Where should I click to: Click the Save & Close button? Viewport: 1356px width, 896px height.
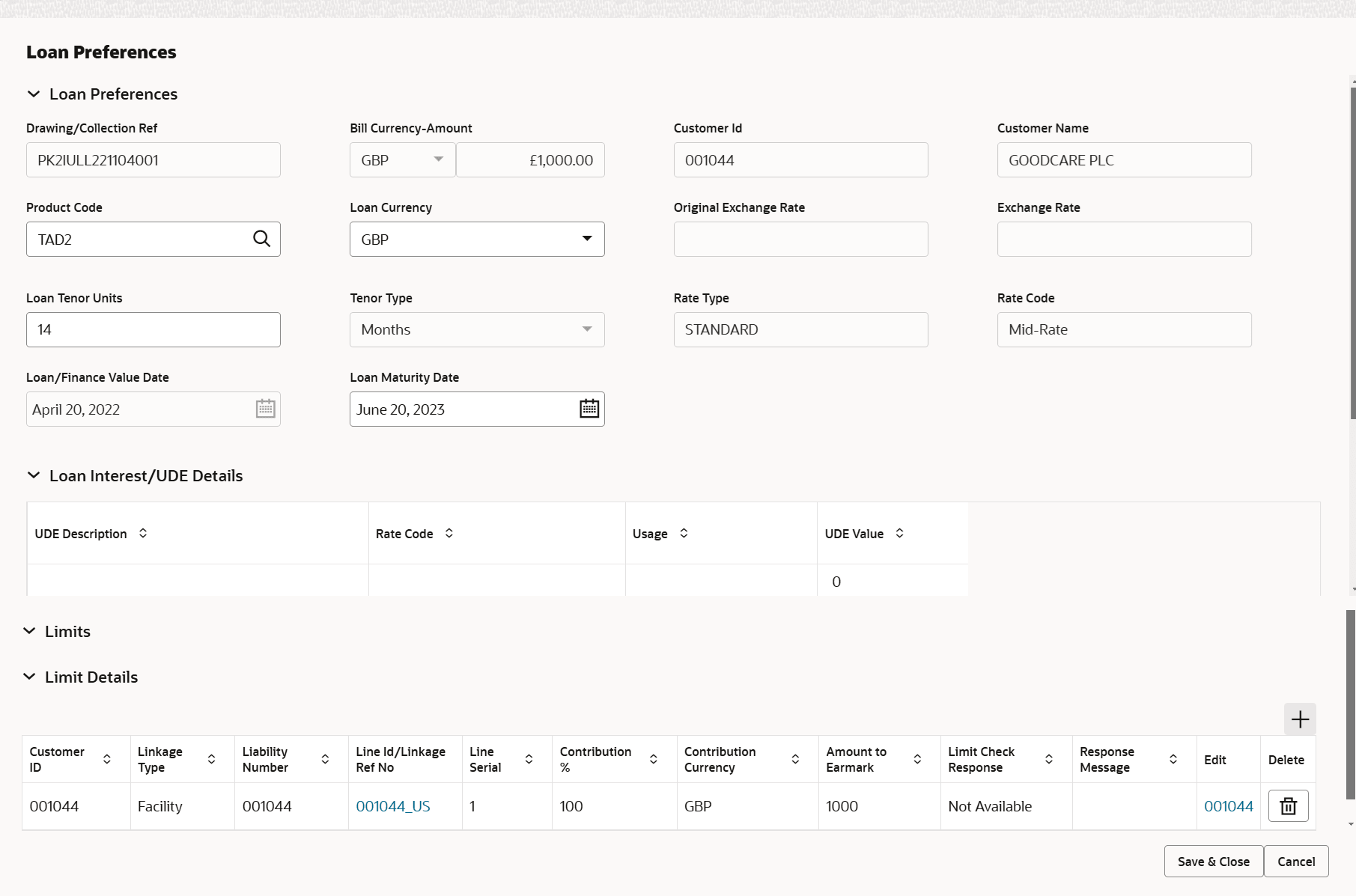[1213, 862]
